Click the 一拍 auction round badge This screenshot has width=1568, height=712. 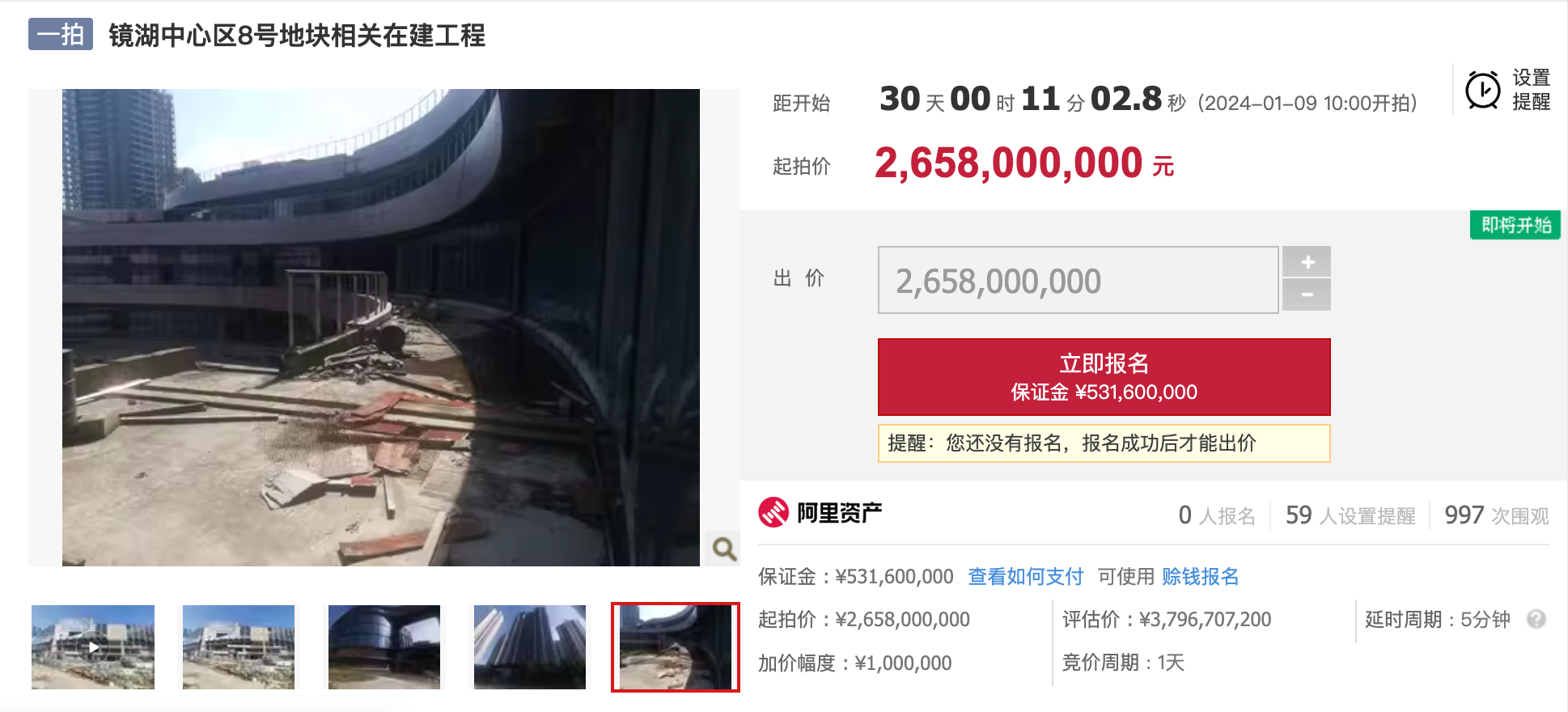(61, 34)
